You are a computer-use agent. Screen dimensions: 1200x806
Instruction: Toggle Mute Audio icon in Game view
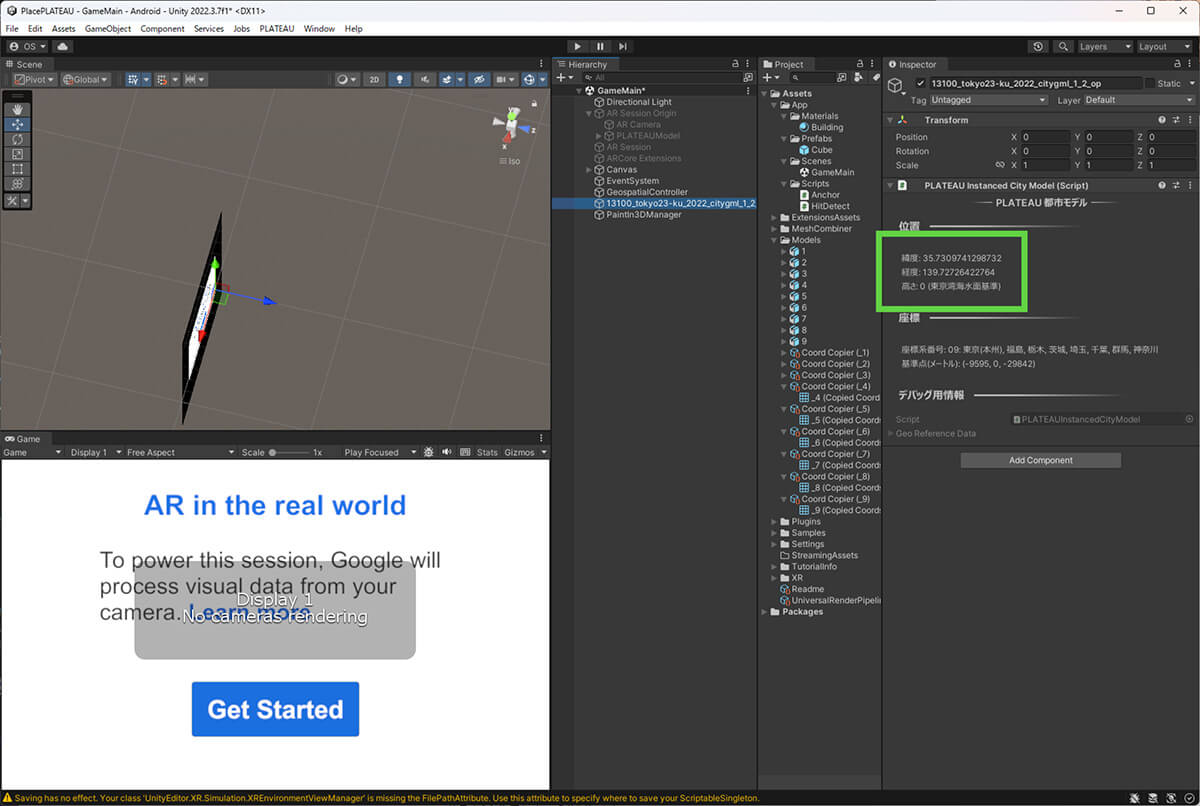(x=446, y=452)
